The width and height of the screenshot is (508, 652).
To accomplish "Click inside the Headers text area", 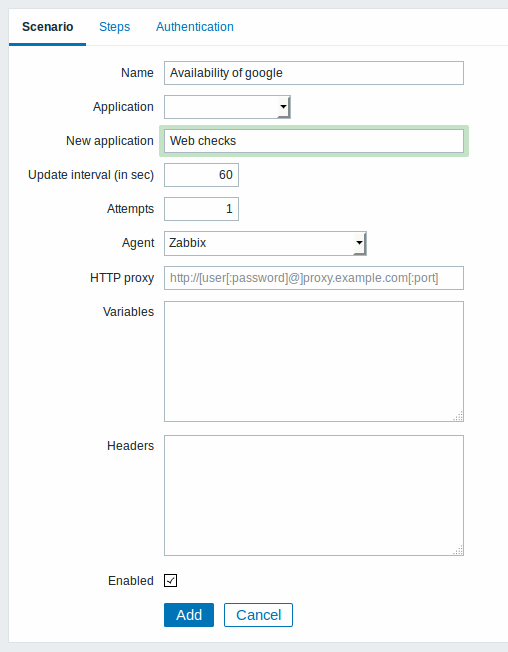I will 314,496.
